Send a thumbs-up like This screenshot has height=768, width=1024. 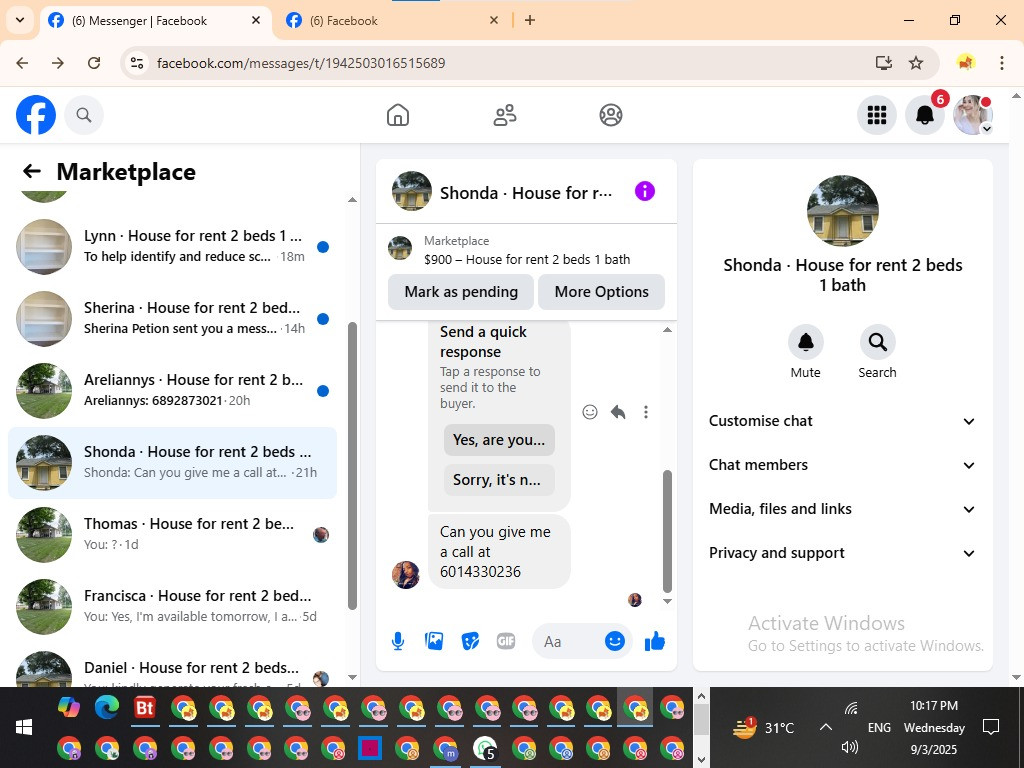[654, 641]
